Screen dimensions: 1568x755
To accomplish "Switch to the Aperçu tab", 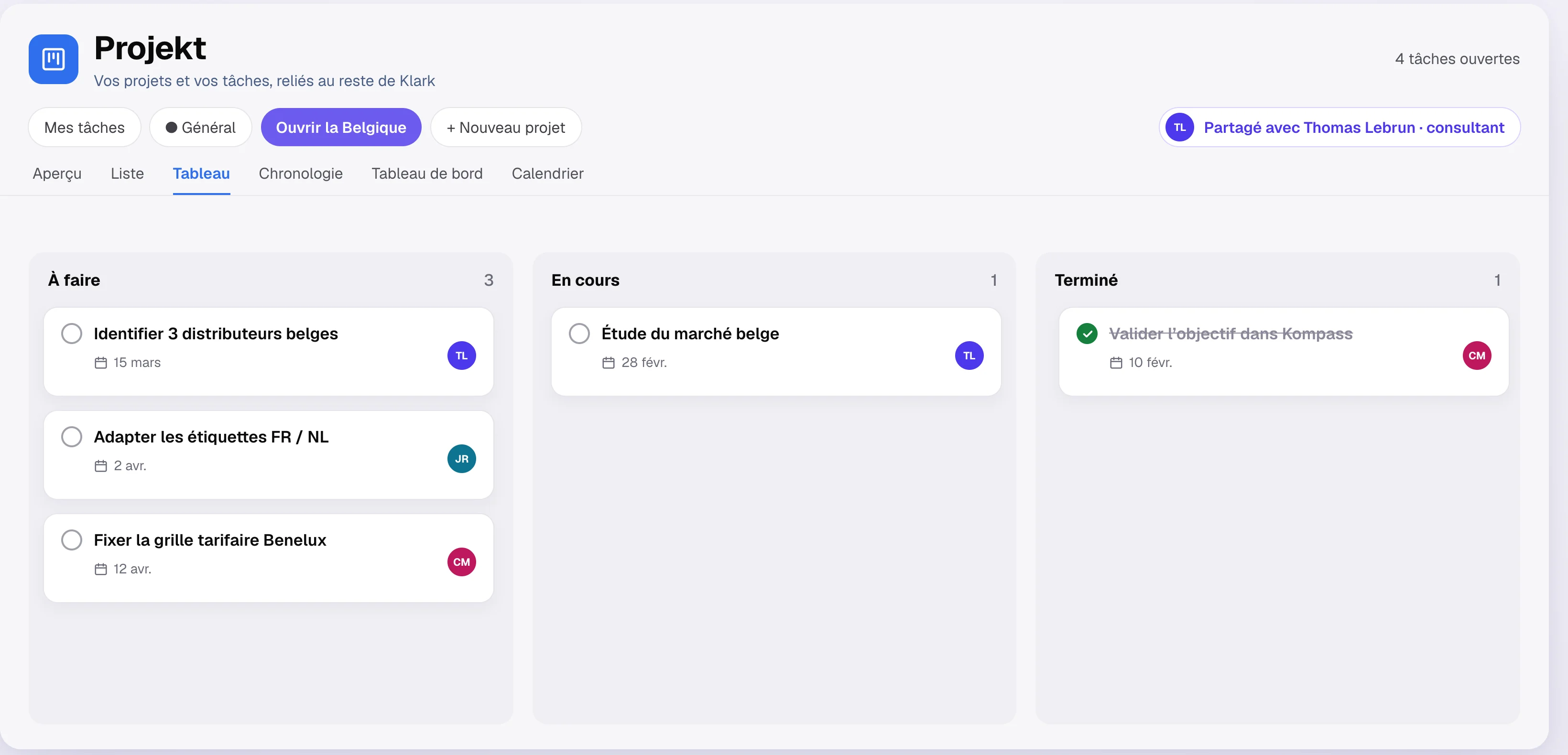I will 57,174.
